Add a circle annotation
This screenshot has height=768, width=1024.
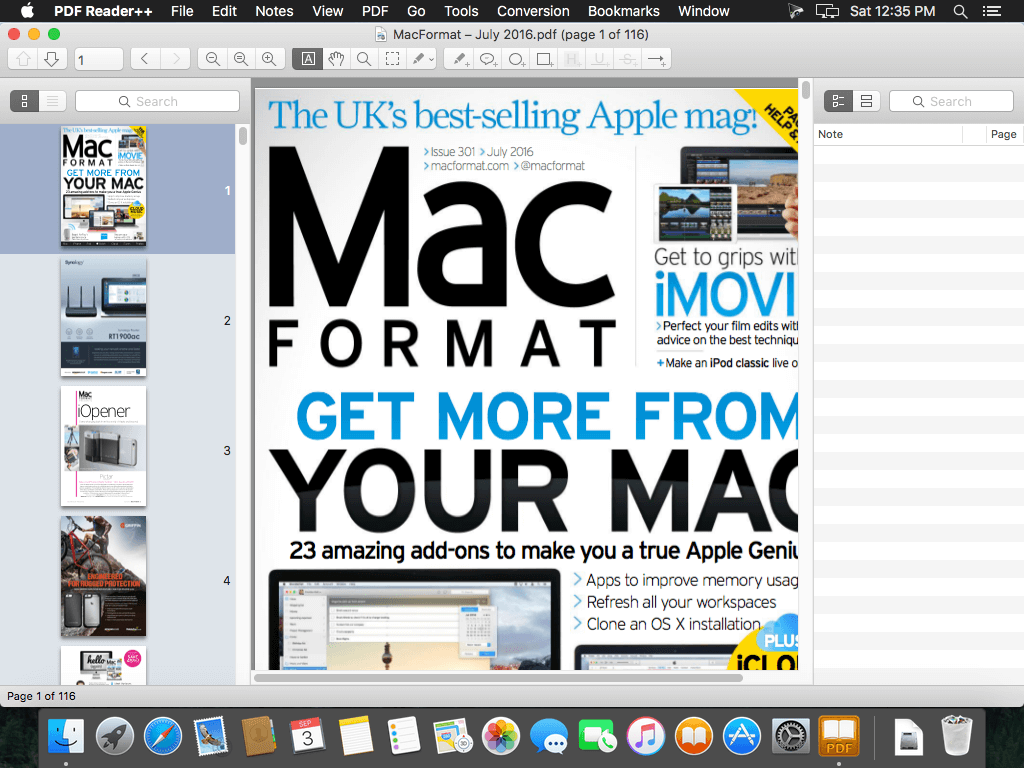[x=516, y=59]
